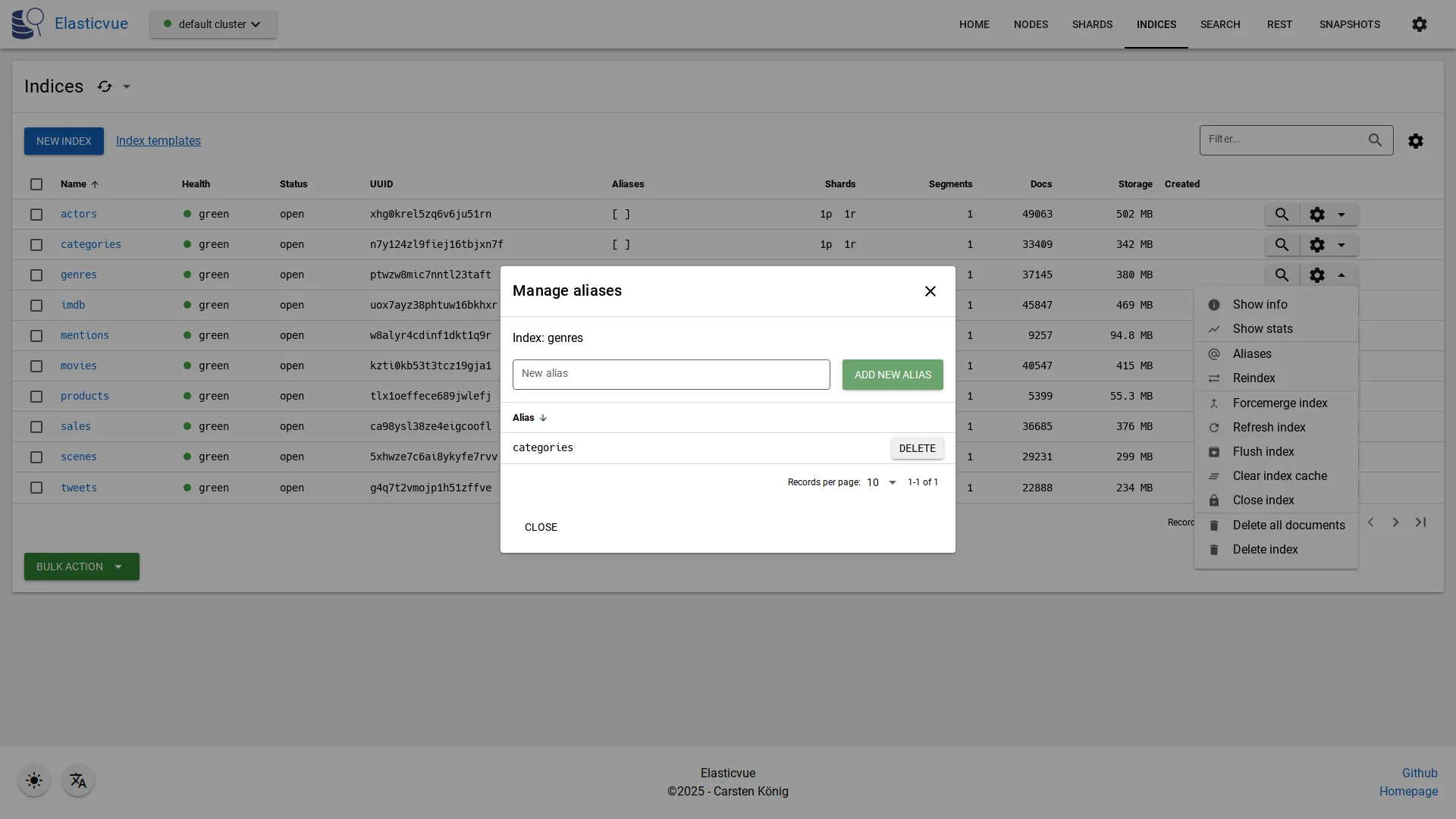Image resolution: width=1456 pixels, height=819 pixels.
Task: Toggle the light/dark theme brightness icon
Action: click(33, 780)
